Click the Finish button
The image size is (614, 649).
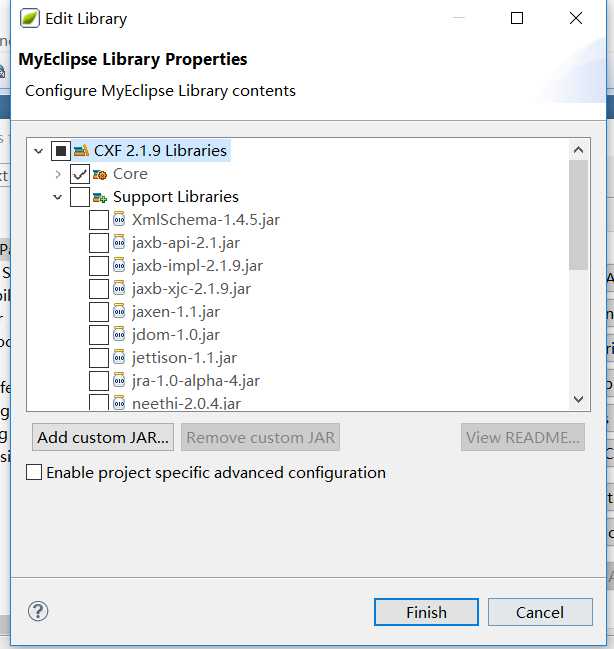click(x=426, y=612)
